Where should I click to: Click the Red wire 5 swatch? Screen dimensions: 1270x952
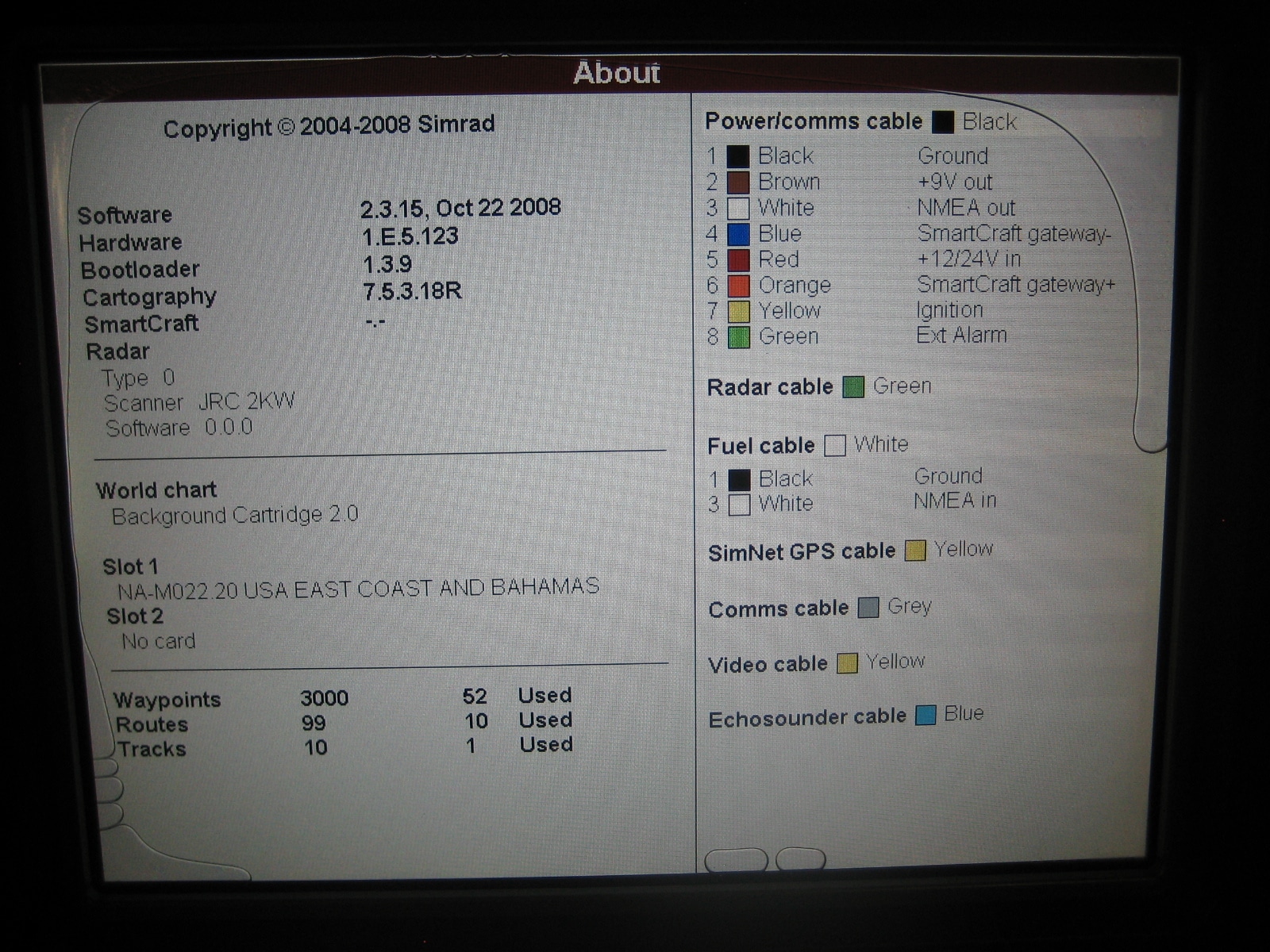point(738,259)
